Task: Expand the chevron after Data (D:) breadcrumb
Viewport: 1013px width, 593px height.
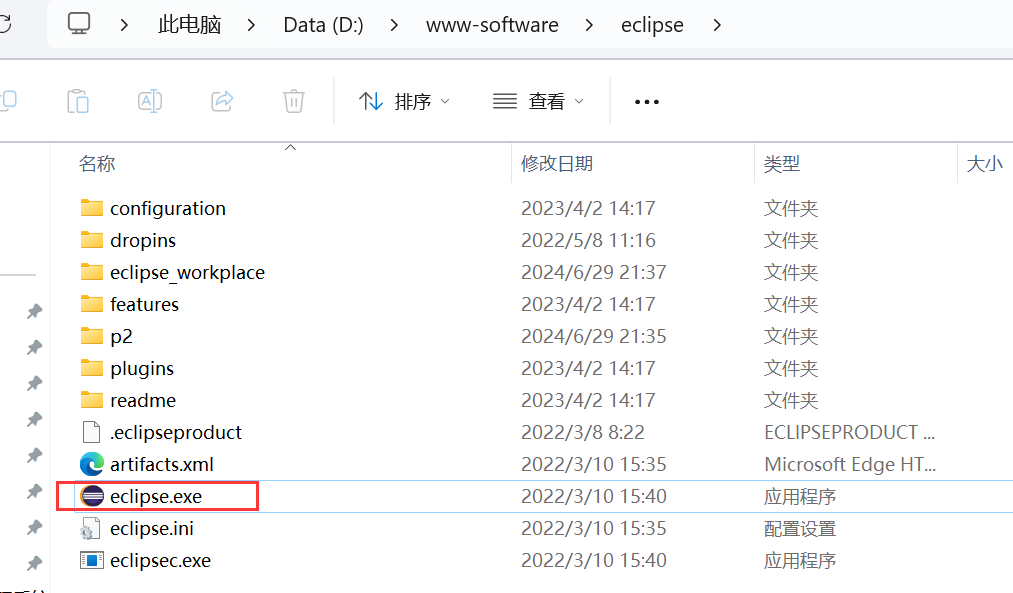Action: (394, 25)
